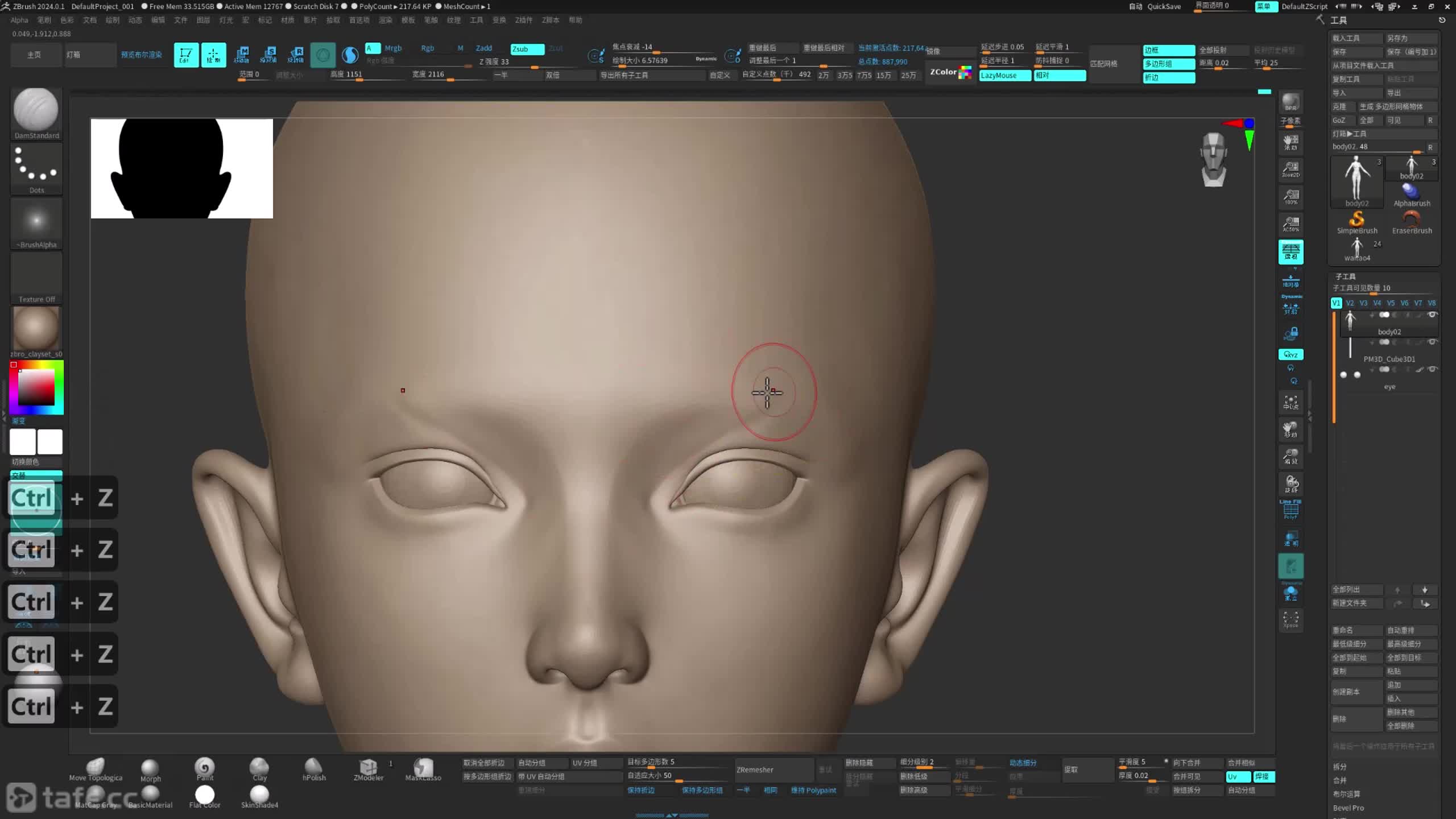Select the MaskLasso brush
Image resolution: width=1456 pixels, height=819 pixels.
(423, 770)
